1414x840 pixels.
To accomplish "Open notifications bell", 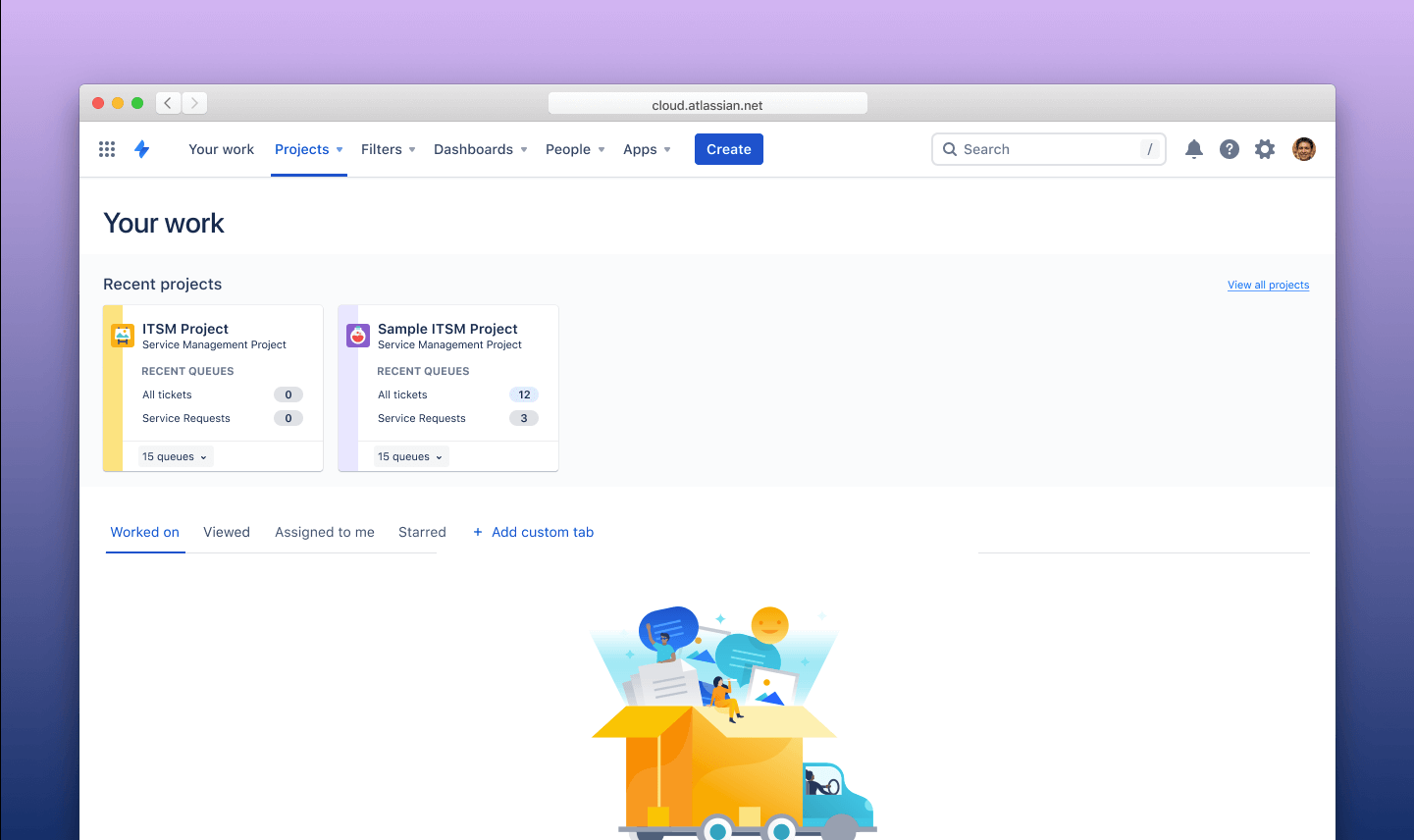I will pyautogui.click(x=1193, y=148).
